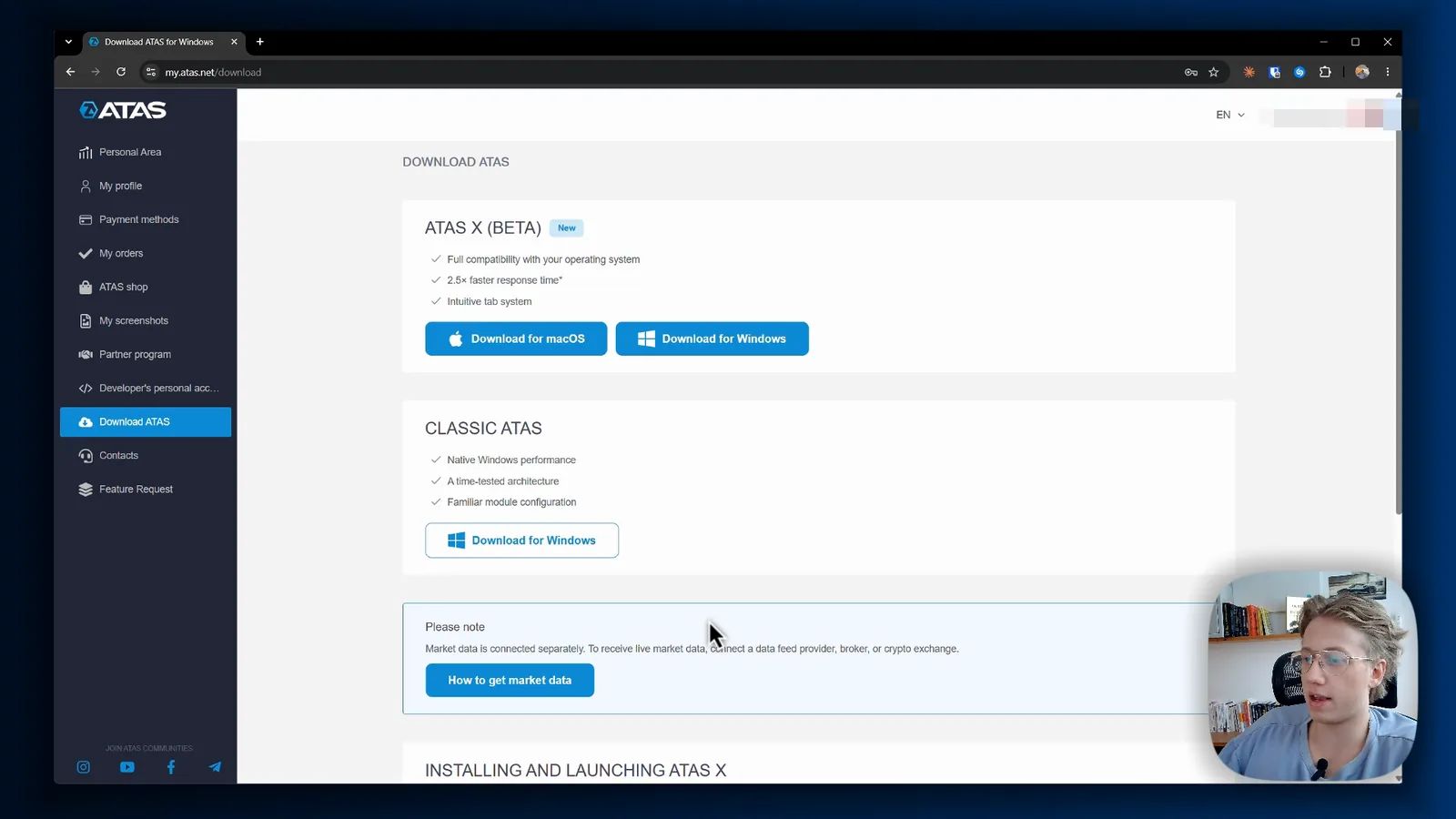
Task: Click ATAS X Download for Windows button
Action: [x=712, y=339]
